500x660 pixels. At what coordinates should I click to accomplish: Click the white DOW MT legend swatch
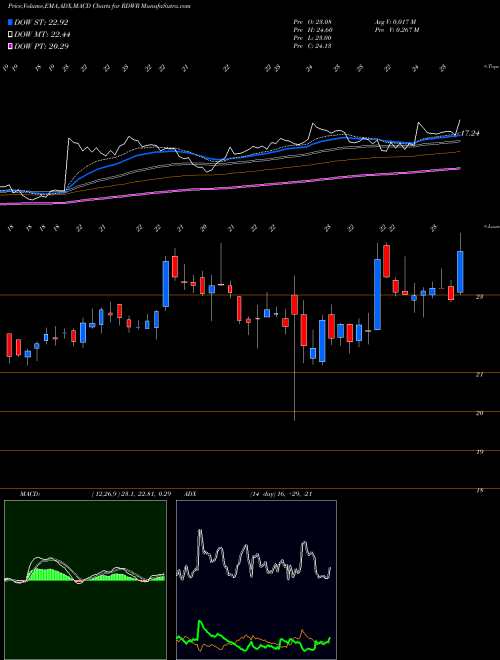pyautogui.click(x=10, y=35)
